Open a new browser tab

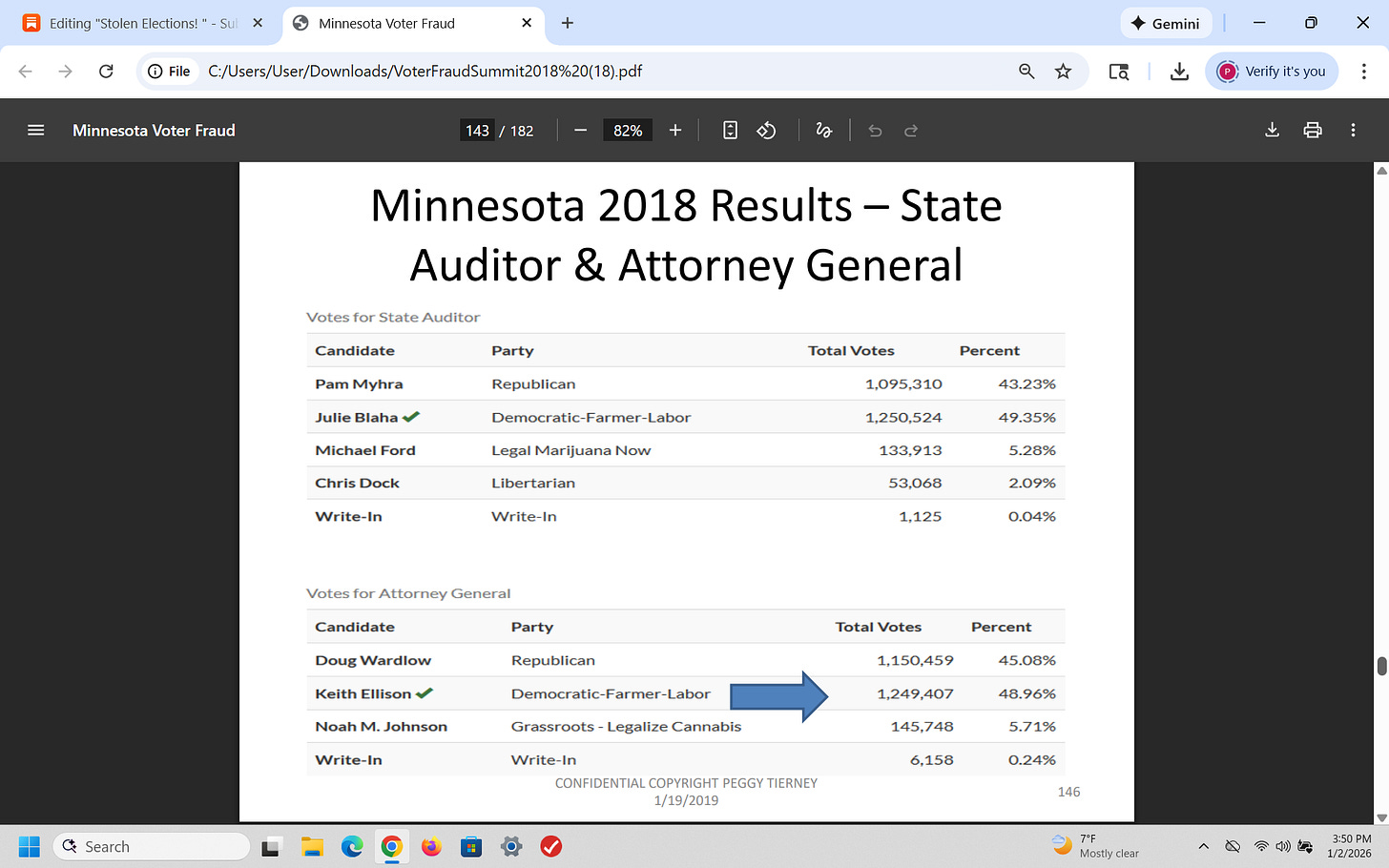568,23
